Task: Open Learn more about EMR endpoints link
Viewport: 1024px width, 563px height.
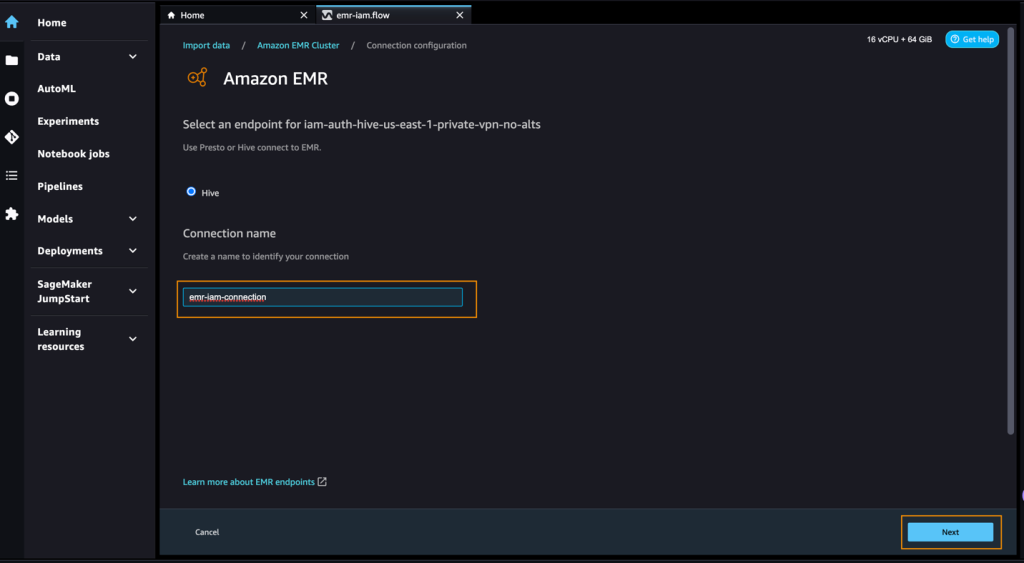Action: coord(249,482)
